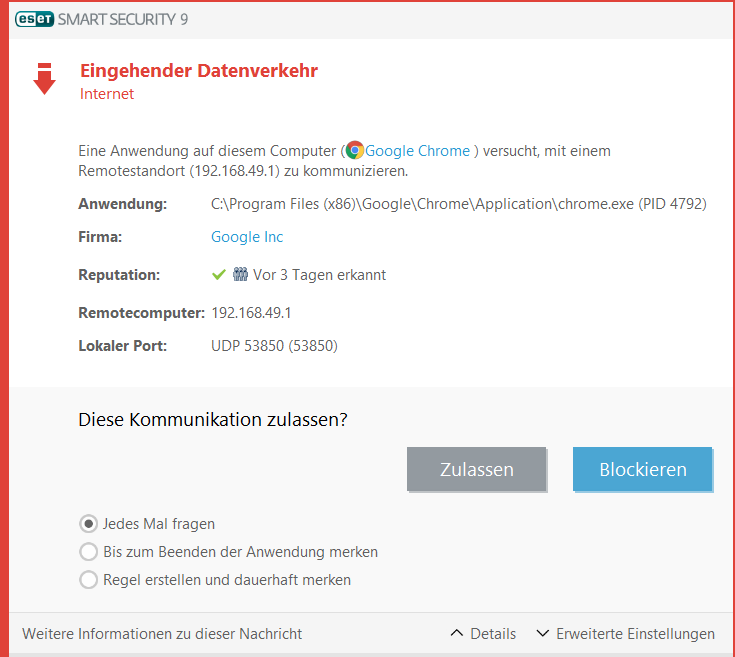Block communication with the Blockieren button
Screen dimensions: 735x657
pyautogui.click(x=643, y=469)
